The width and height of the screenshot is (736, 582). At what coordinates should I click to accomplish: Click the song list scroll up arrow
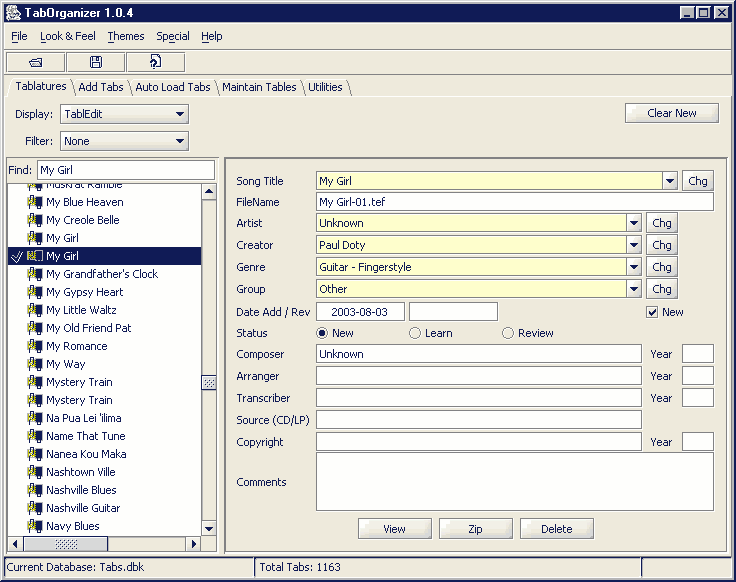[x=209, y=191]
